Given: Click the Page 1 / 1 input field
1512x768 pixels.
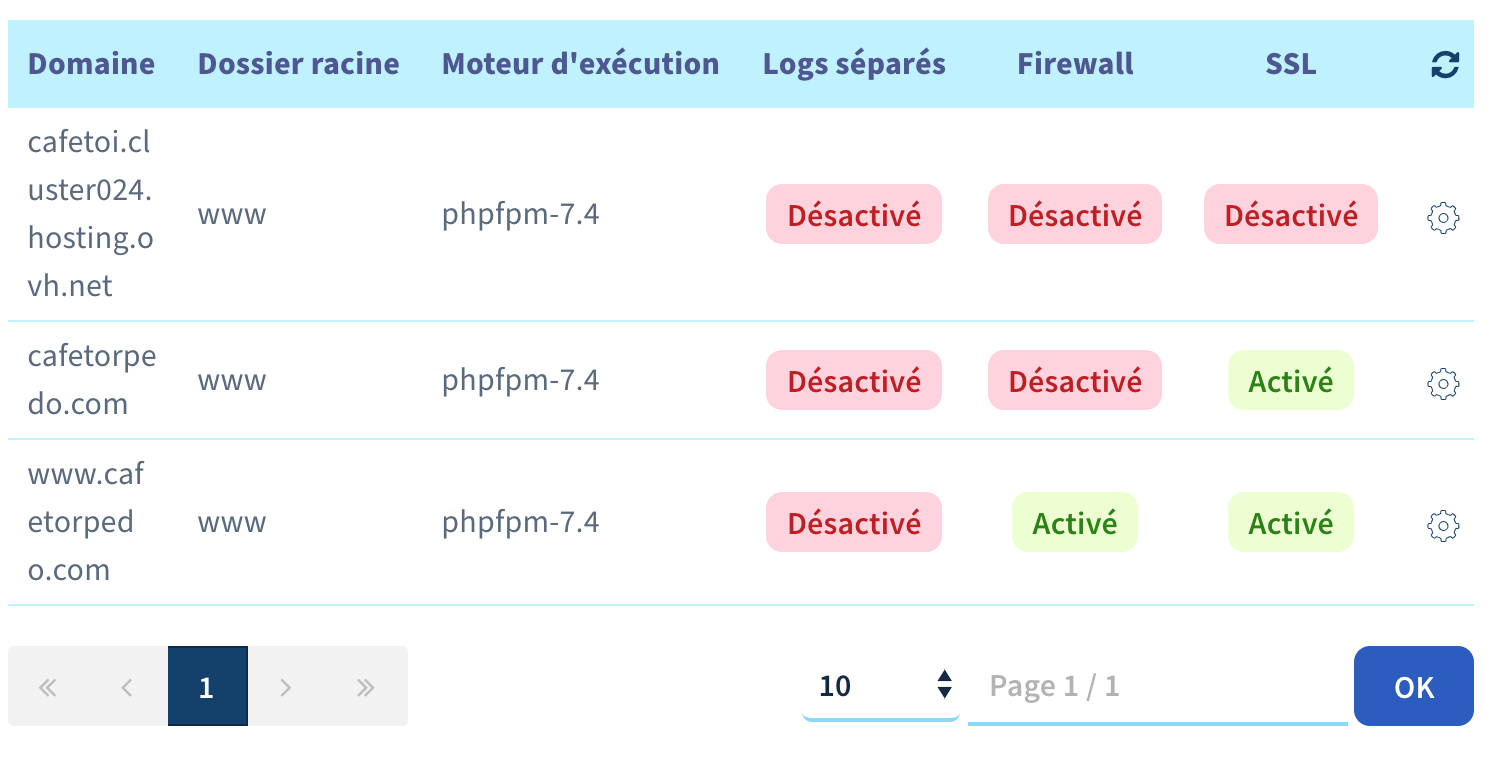Looking at the screenshot, I should tap(1157, 686).
